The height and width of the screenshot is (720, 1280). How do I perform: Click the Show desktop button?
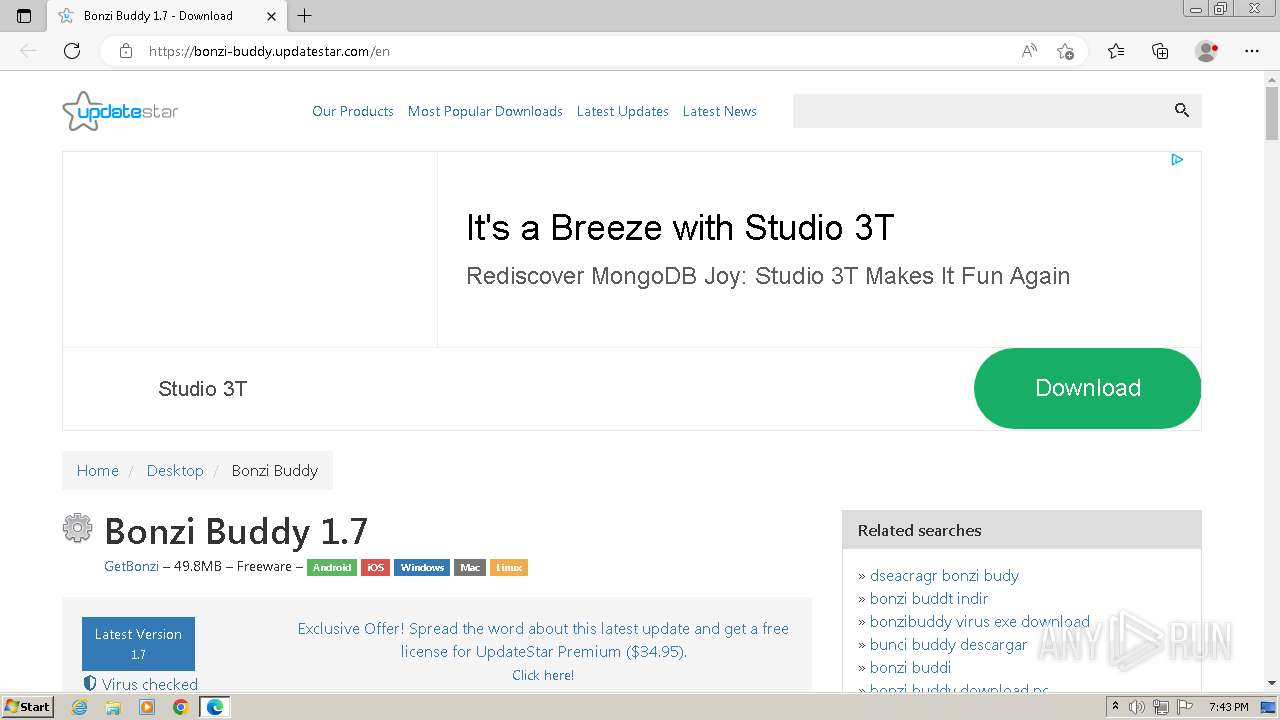[x=1269, y=707]
